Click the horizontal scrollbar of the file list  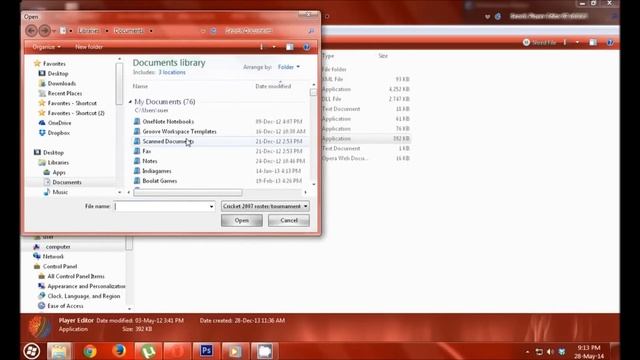(x=188, y=192)
